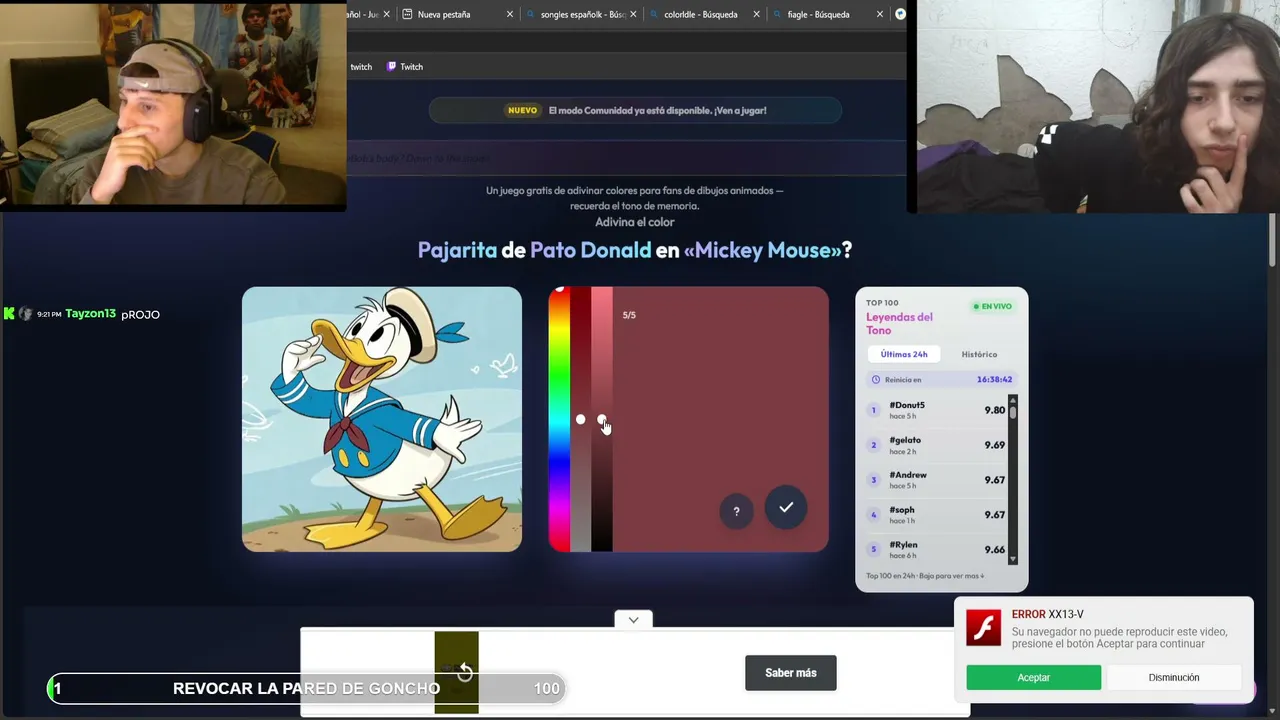Click the Saber más ad button
This screenshot has width=1280, height=720.
(791, 673)
